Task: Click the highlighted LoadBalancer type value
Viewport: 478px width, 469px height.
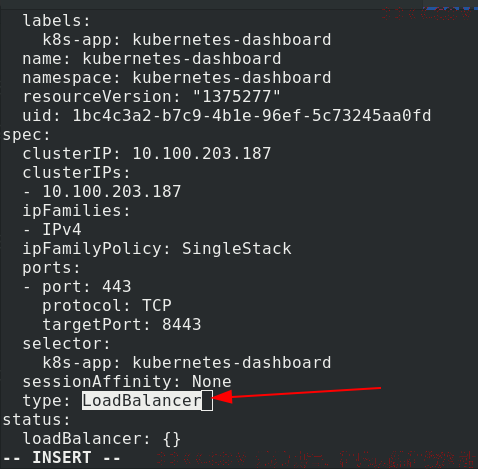Action: tap(142, 400)
